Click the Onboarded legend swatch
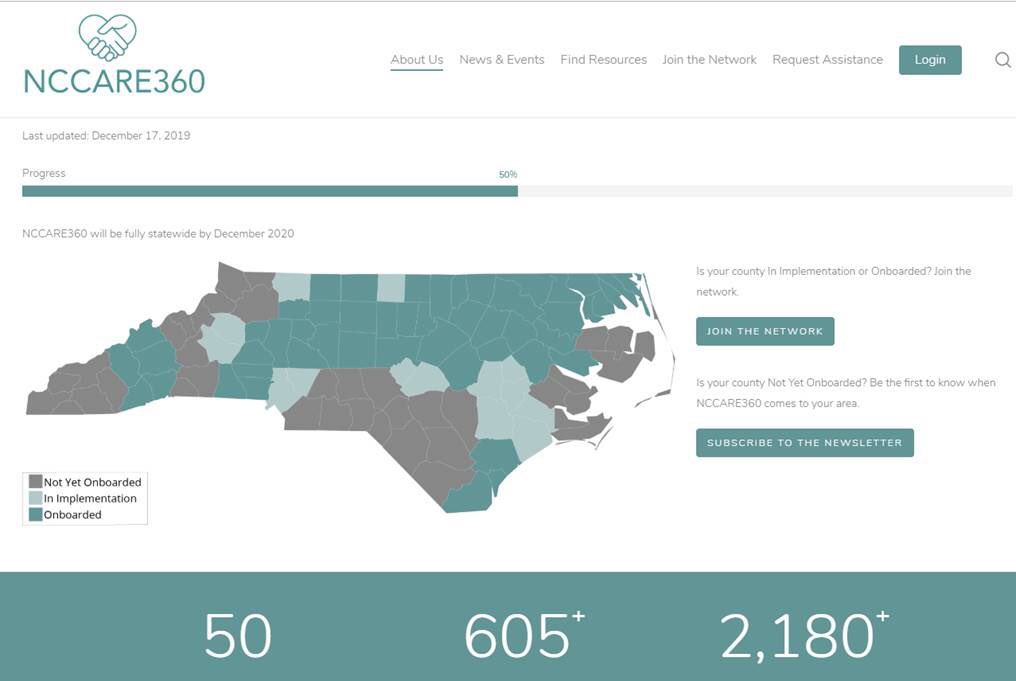1016x681 pixels. click(x=36, y=514)
